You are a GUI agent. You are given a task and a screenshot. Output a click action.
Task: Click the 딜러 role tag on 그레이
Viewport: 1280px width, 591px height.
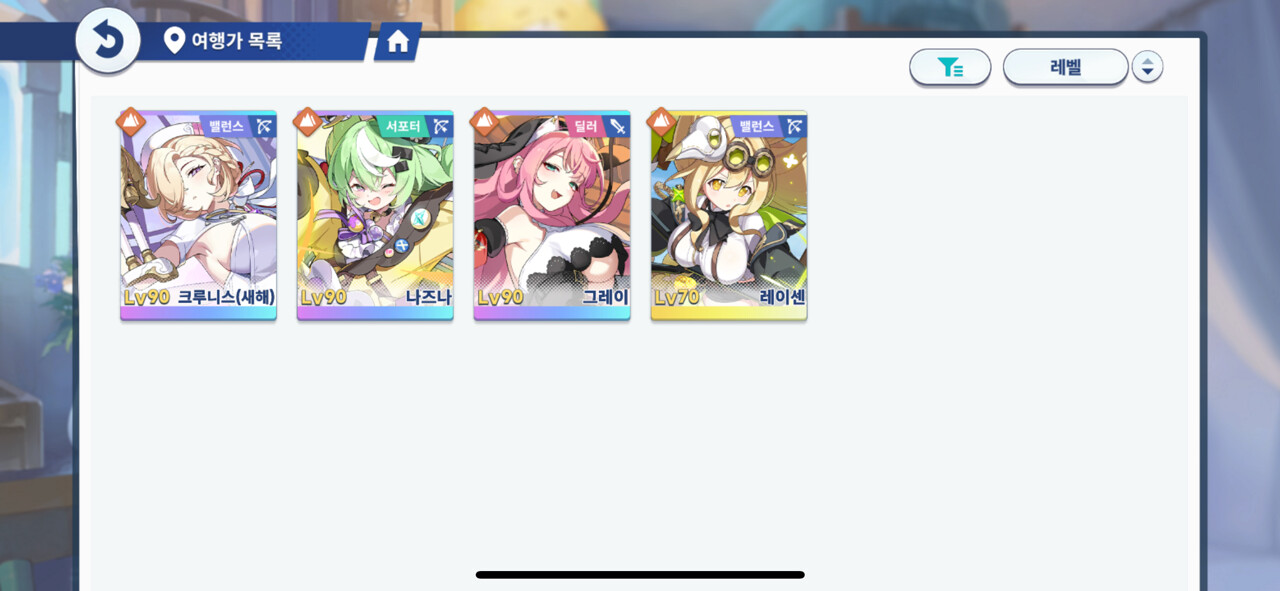585,126
